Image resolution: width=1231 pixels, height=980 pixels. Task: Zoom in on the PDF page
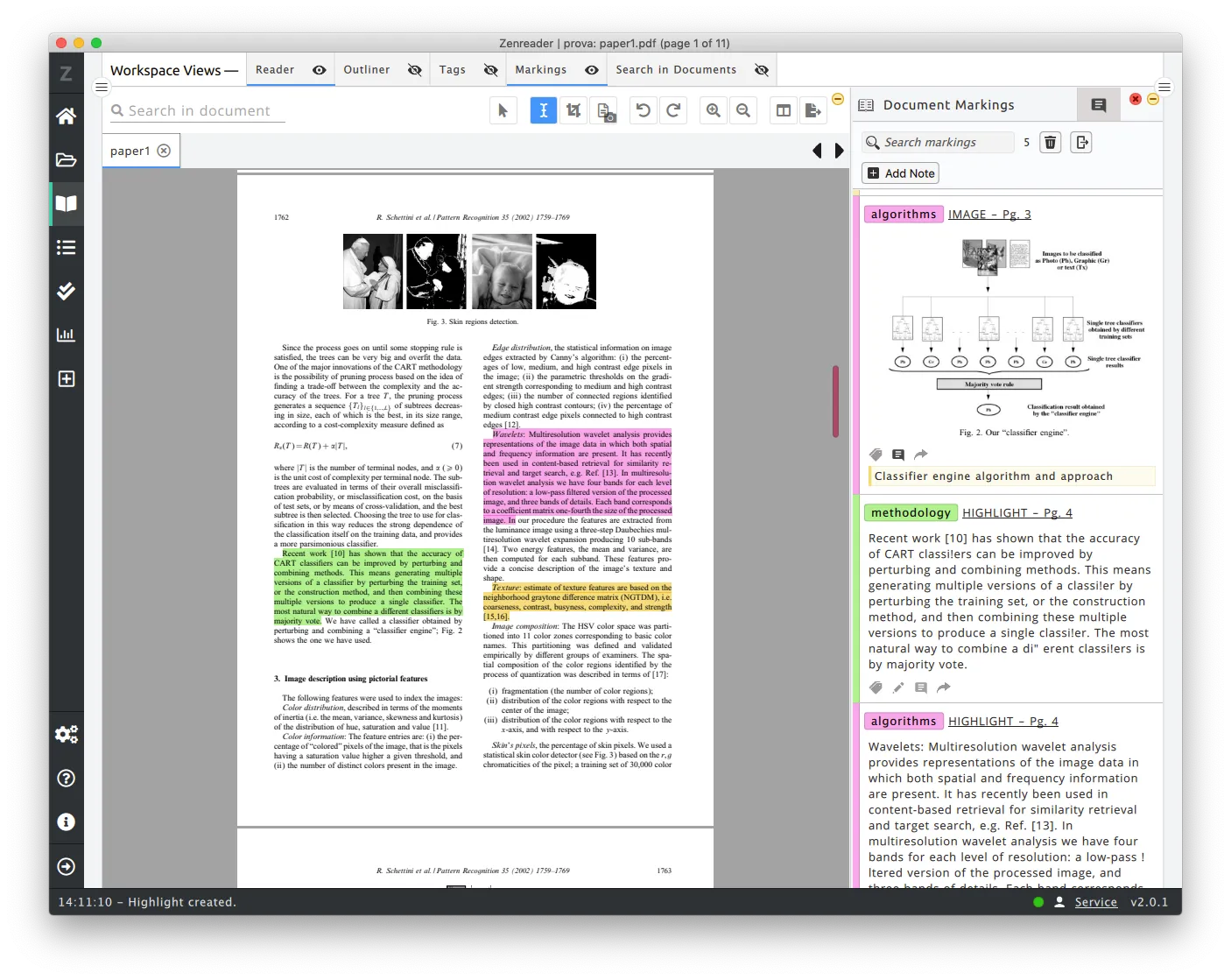click(x=713, y=109)
